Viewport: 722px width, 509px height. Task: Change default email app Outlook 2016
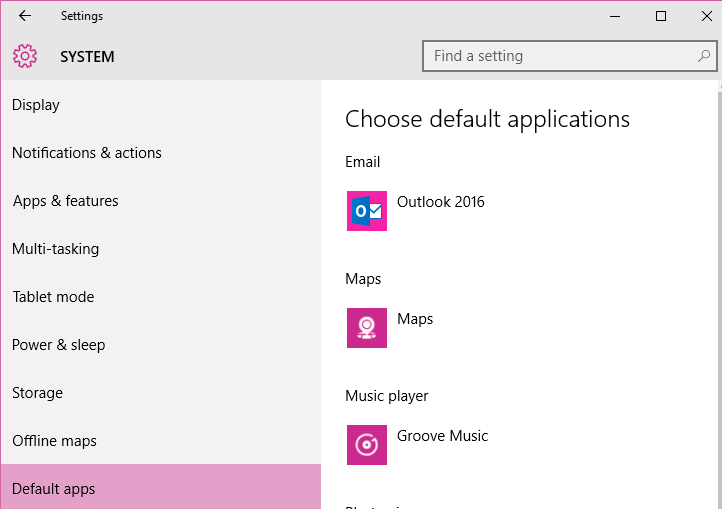440,202
